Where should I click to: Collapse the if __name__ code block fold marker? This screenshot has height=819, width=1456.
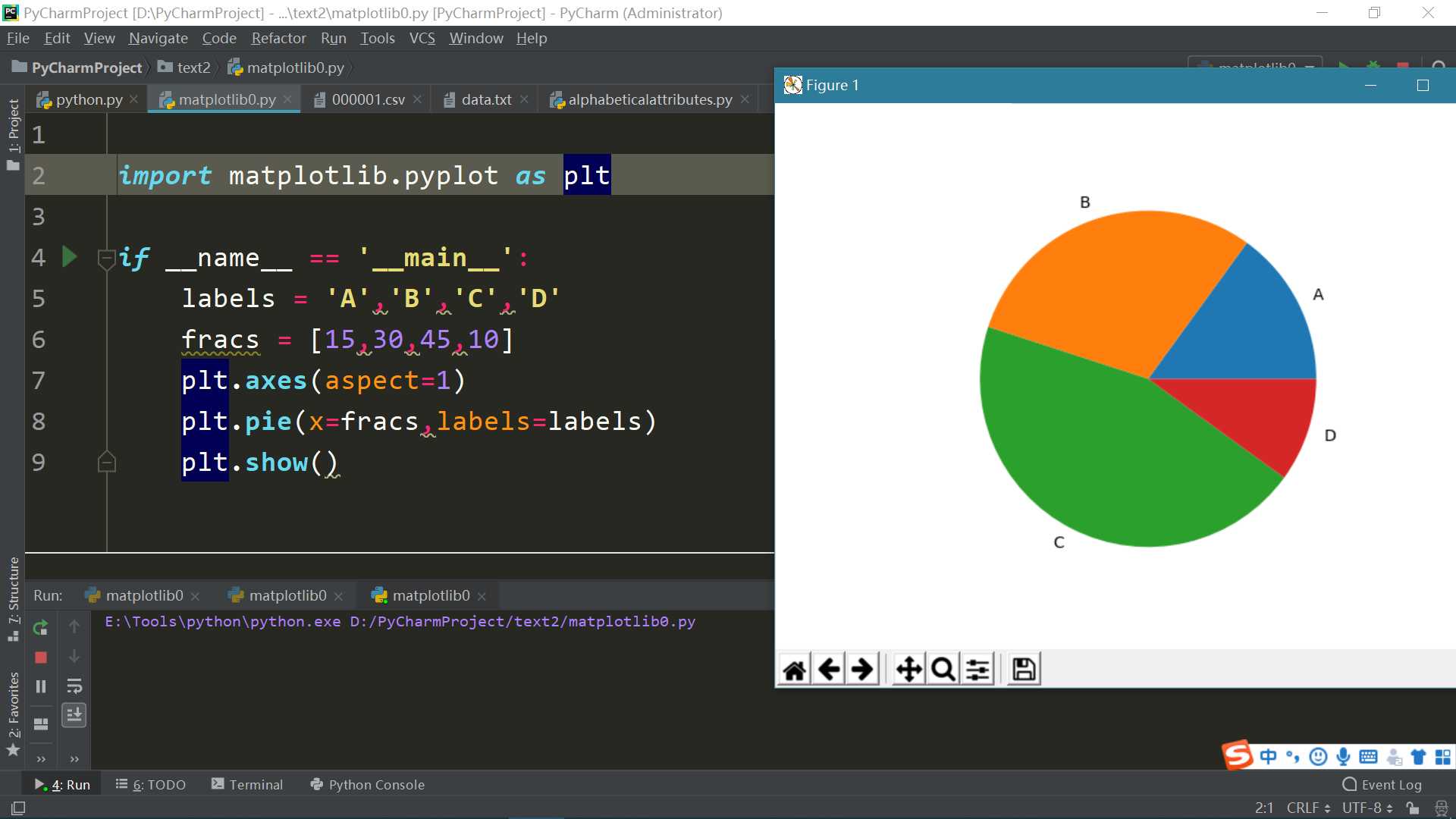106,258
